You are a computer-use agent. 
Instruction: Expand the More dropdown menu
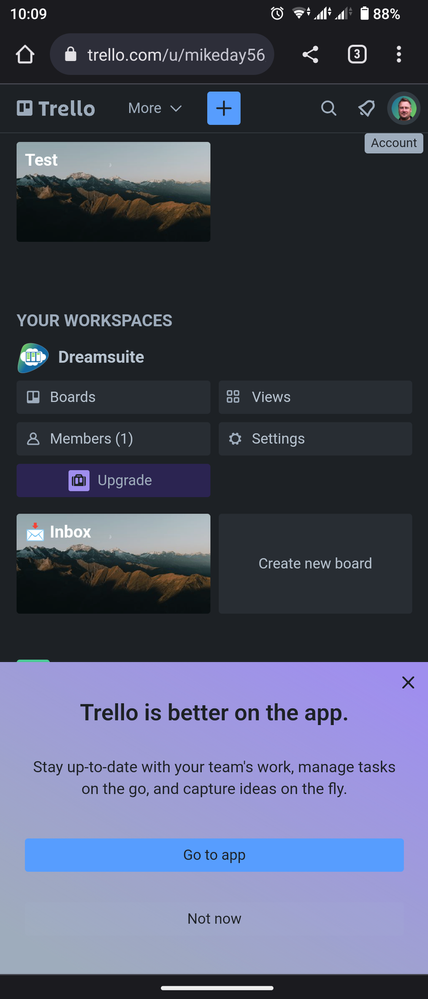click(x=155, y=108)
